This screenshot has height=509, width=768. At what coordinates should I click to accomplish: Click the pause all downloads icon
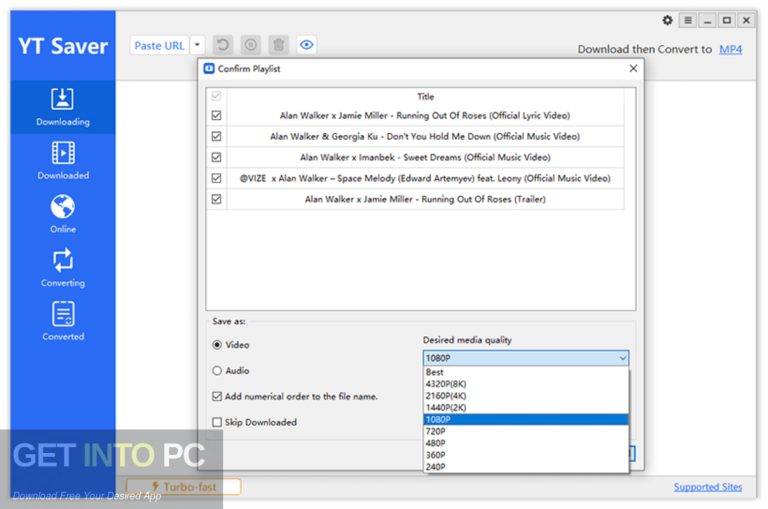click(x=251, y=45)
